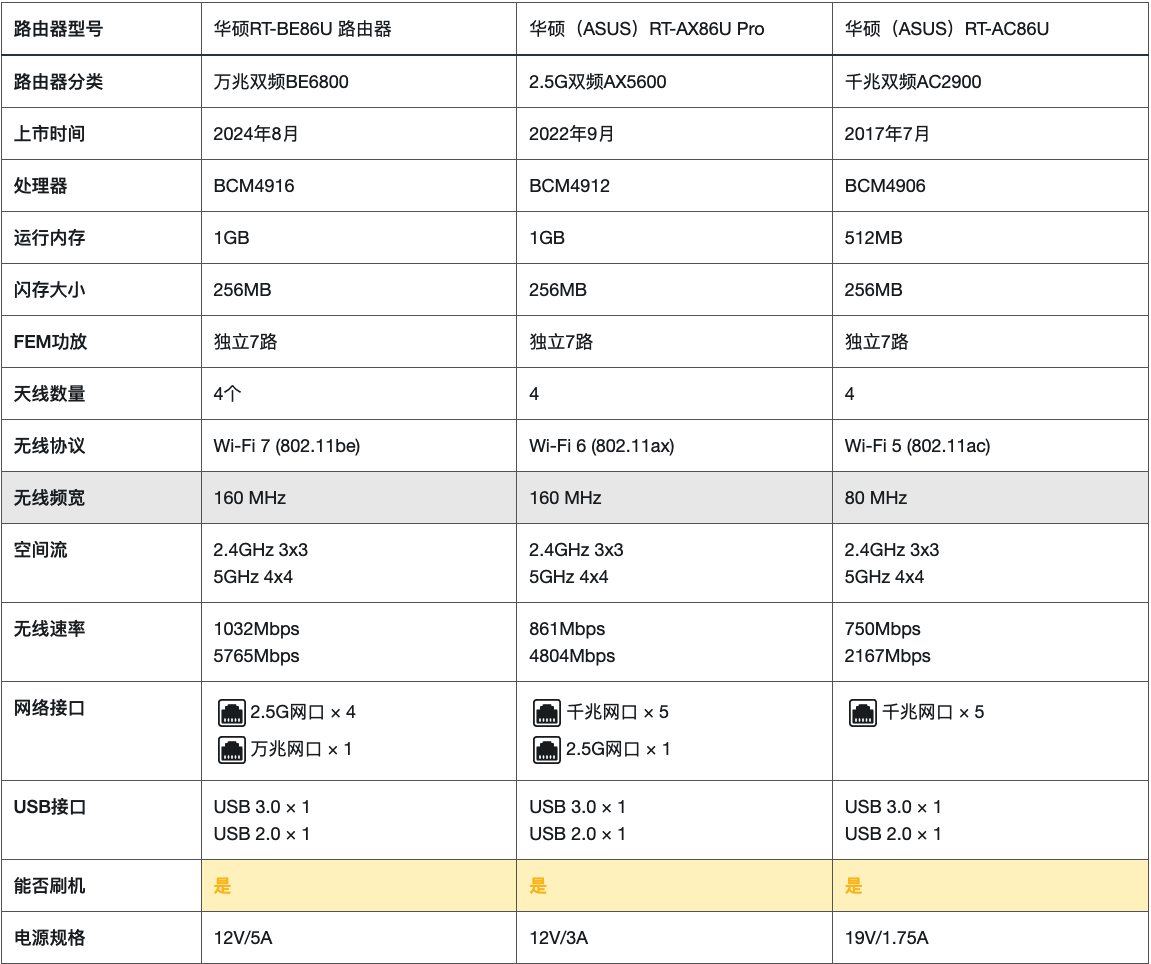The width and height of the screenshot is (1151, 964).
Task: Select the 万兆双频BE6800 cell
Action: click(281, 82)
